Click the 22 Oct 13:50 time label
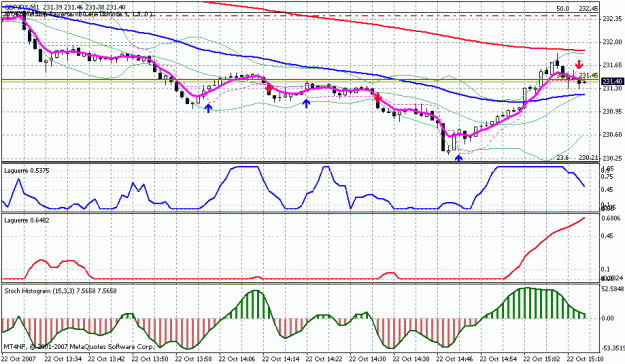 click(x=150, y=358)
